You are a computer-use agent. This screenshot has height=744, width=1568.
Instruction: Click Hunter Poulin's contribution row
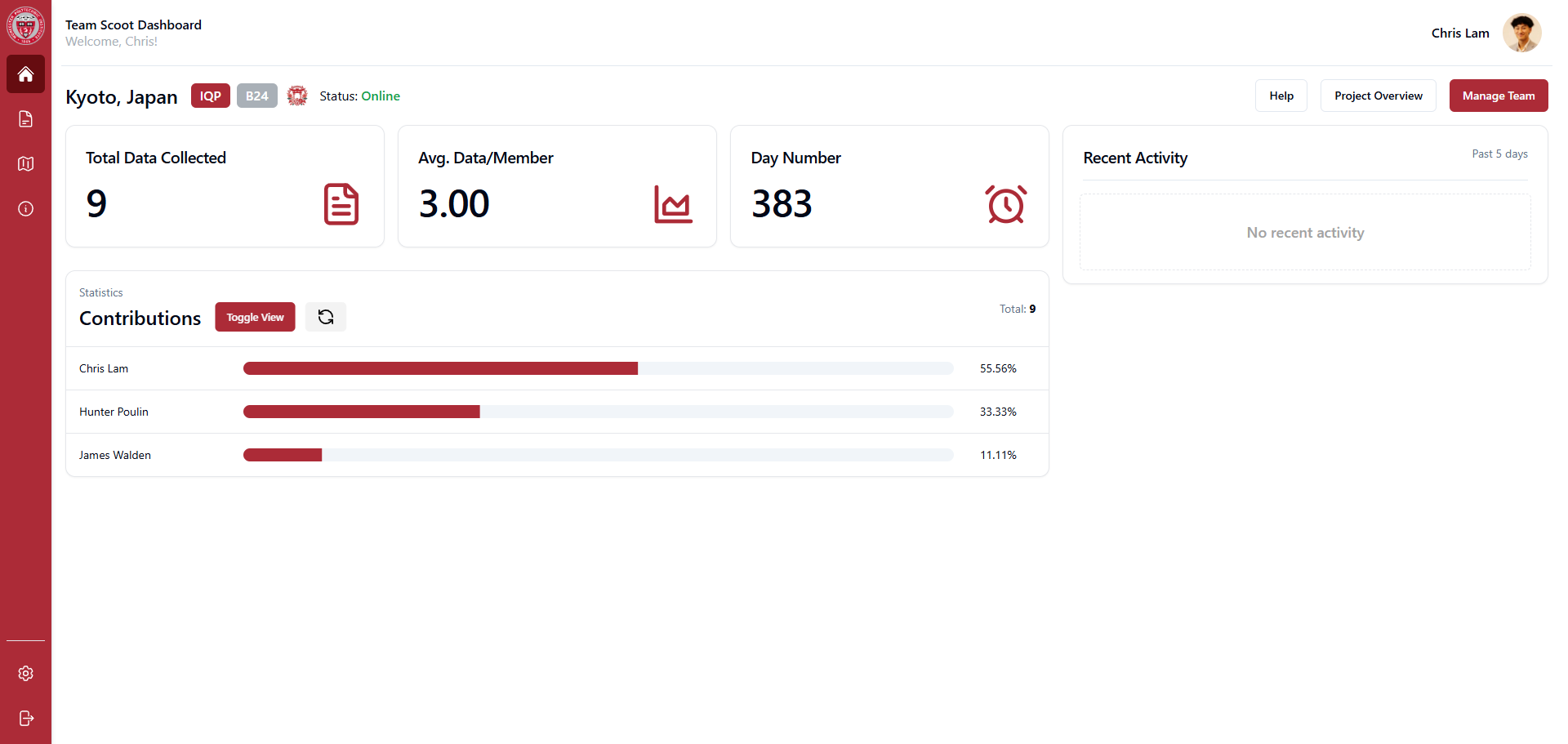point(557,412)
